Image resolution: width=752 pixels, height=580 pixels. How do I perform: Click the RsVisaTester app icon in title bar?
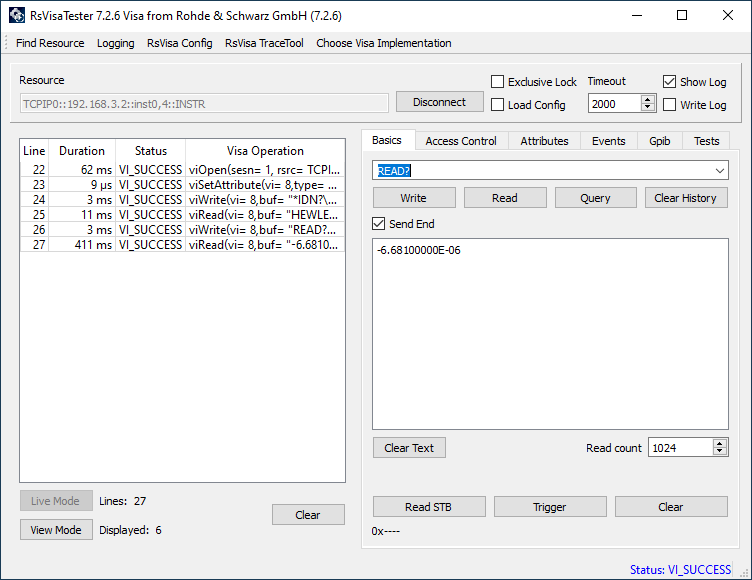[16, 15]
